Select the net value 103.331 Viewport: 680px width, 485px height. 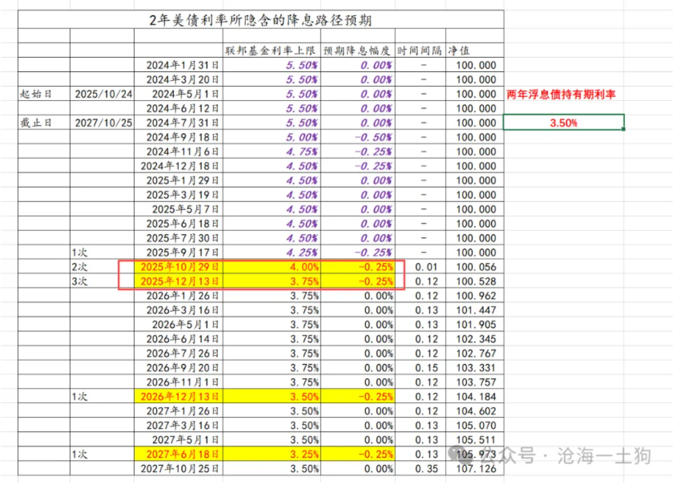[x=474, y=367]
